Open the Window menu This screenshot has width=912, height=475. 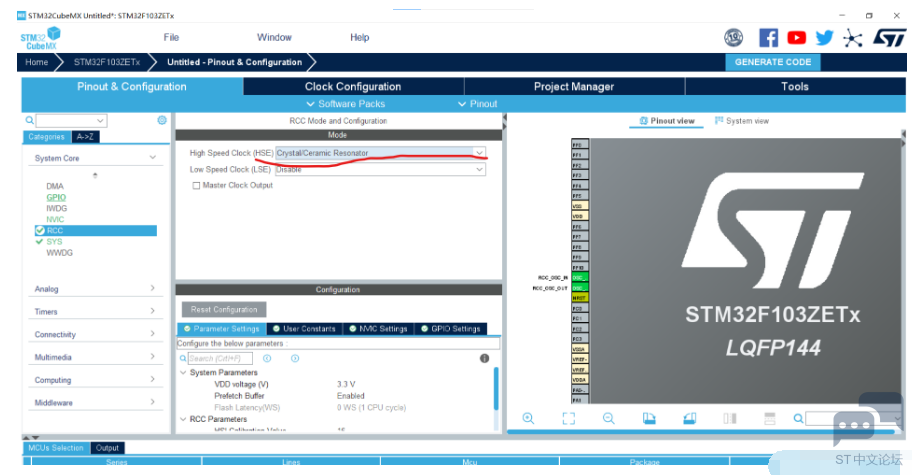coord(274,37)
